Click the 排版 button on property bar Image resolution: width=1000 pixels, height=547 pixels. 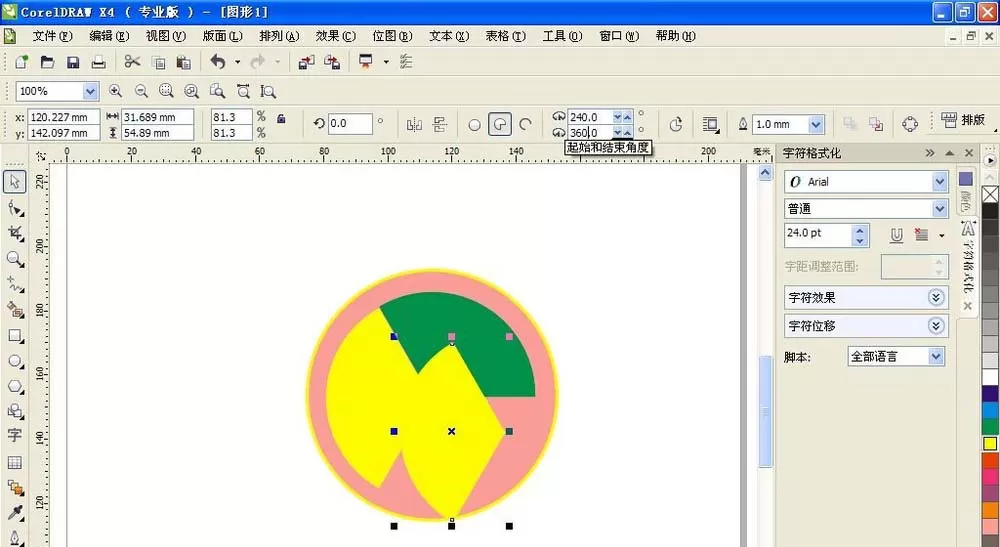(964, 120)
